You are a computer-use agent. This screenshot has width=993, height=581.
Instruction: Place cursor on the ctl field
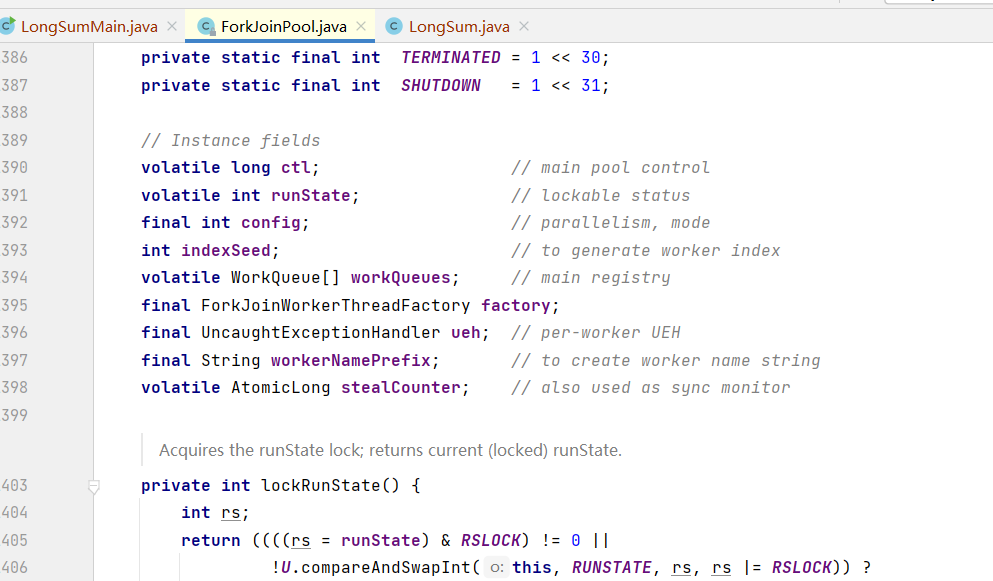296,168
